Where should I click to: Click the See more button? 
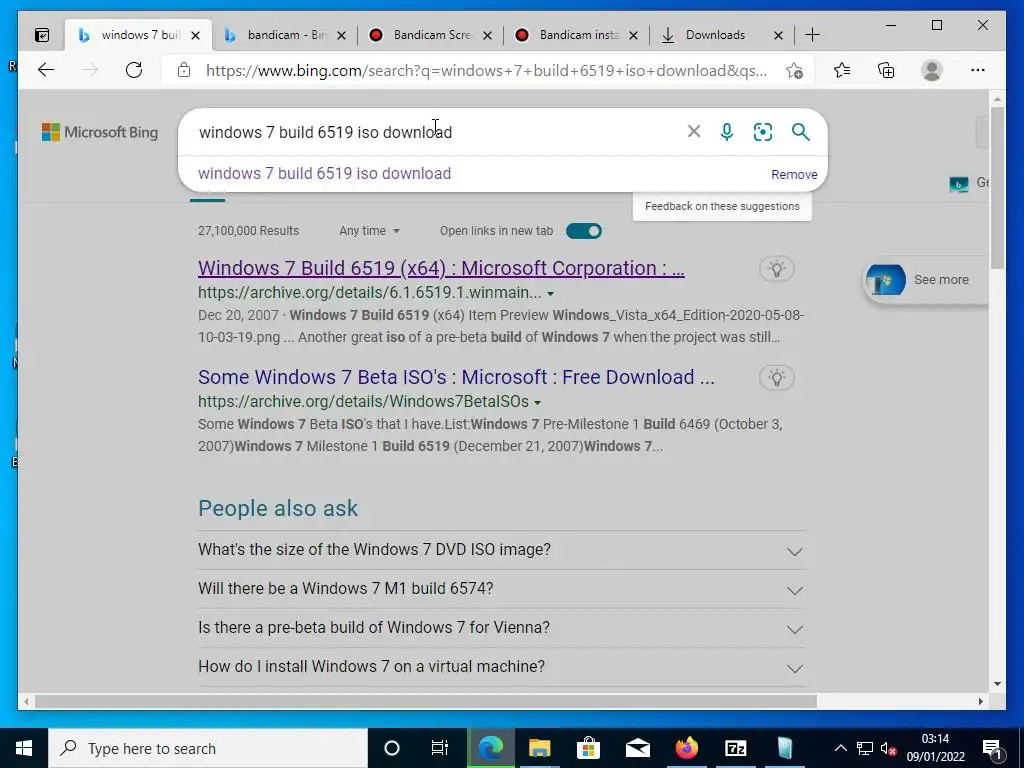pos(925,280)
